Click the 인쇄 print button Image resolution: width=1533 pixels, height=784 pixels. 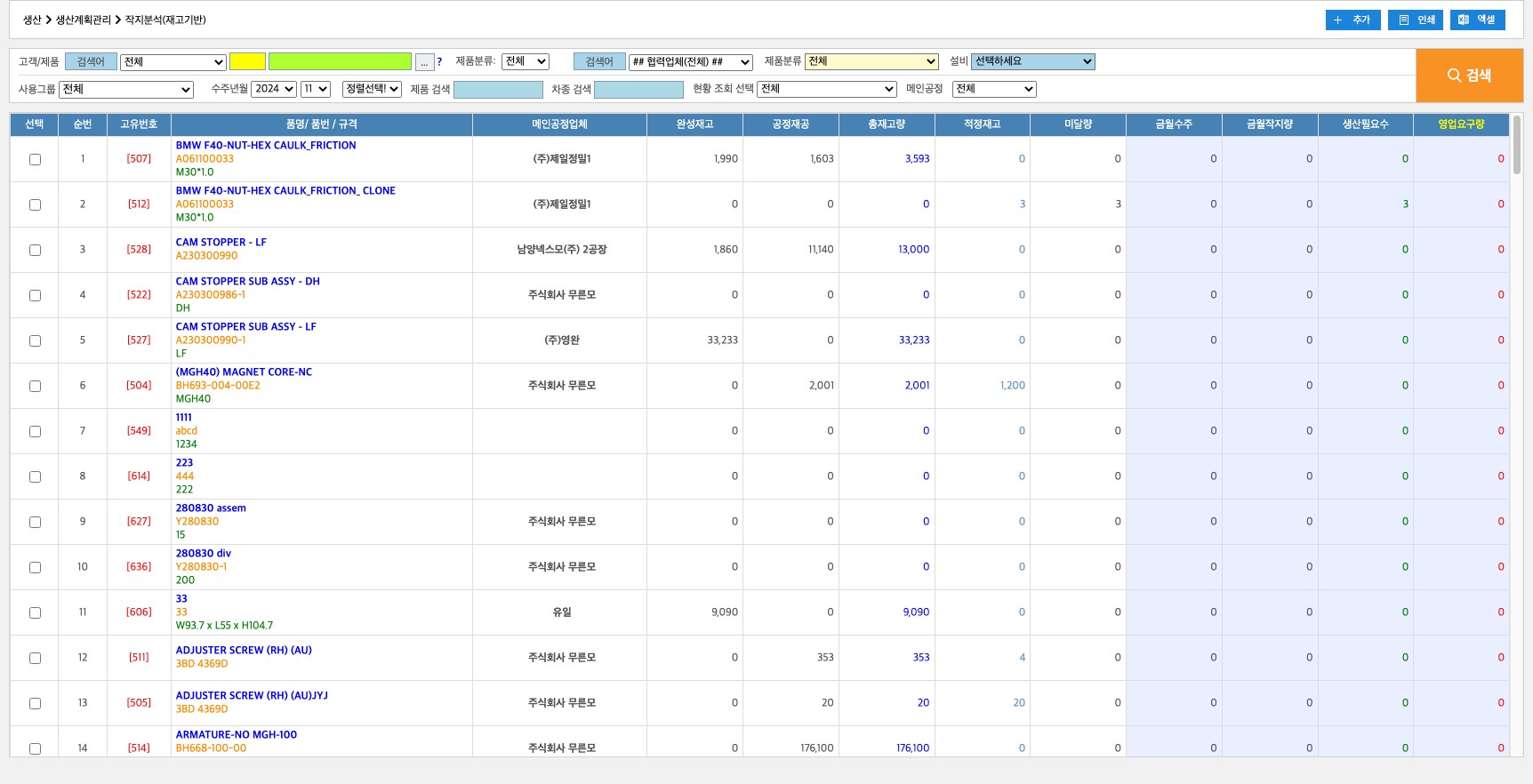click(1417, 20)
